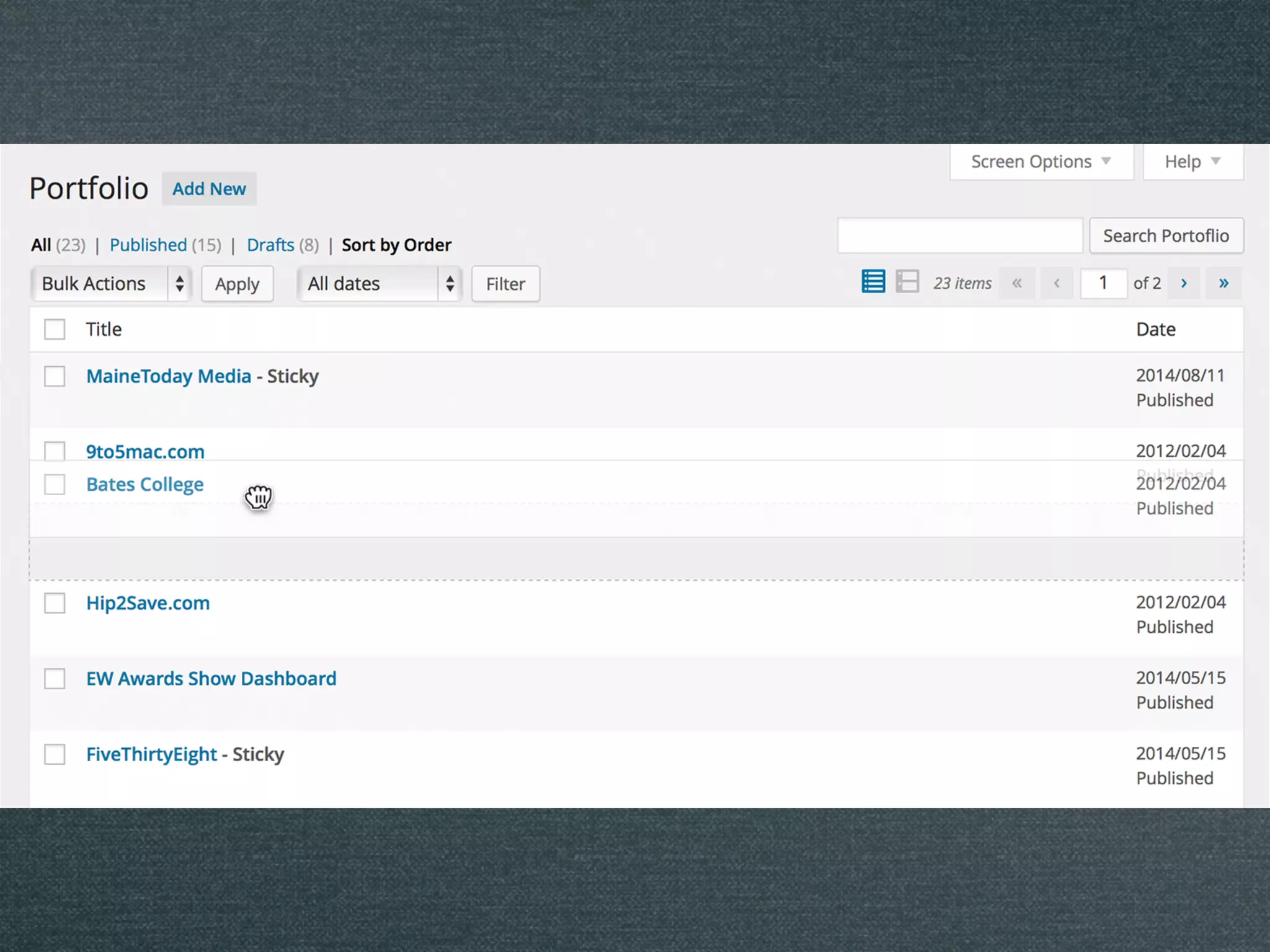This screenshot has height=952, width=1270.
Task: Click the previous page arrow
Action: [x=1057, y=283]
